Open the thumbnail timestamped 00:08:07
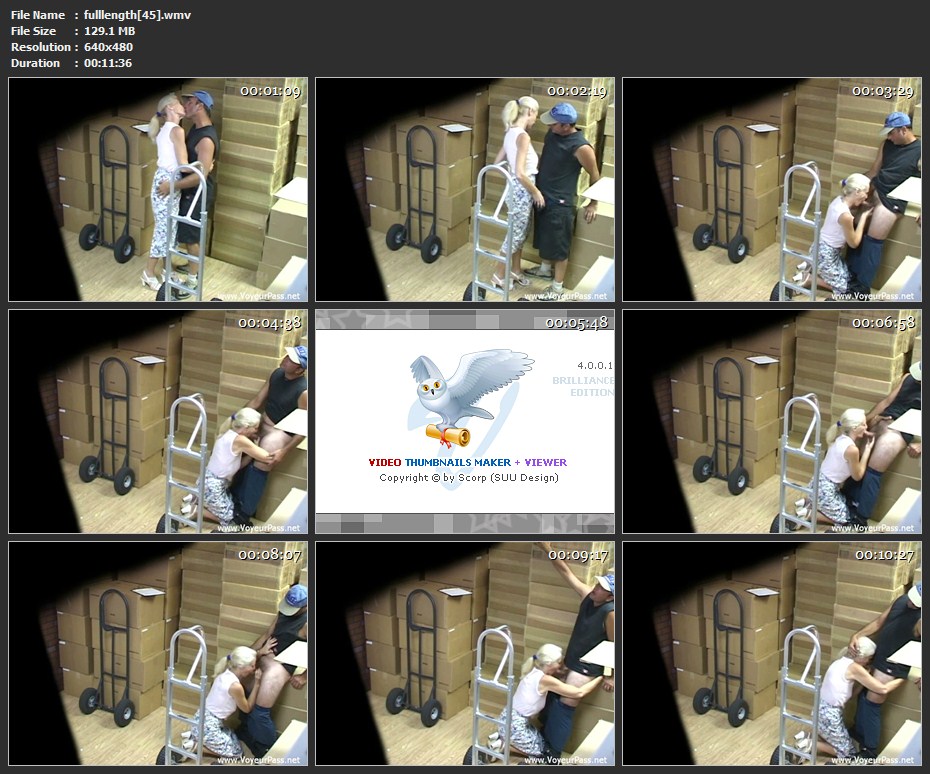This screenshot has height=774, width=930. tap(158, 654)
